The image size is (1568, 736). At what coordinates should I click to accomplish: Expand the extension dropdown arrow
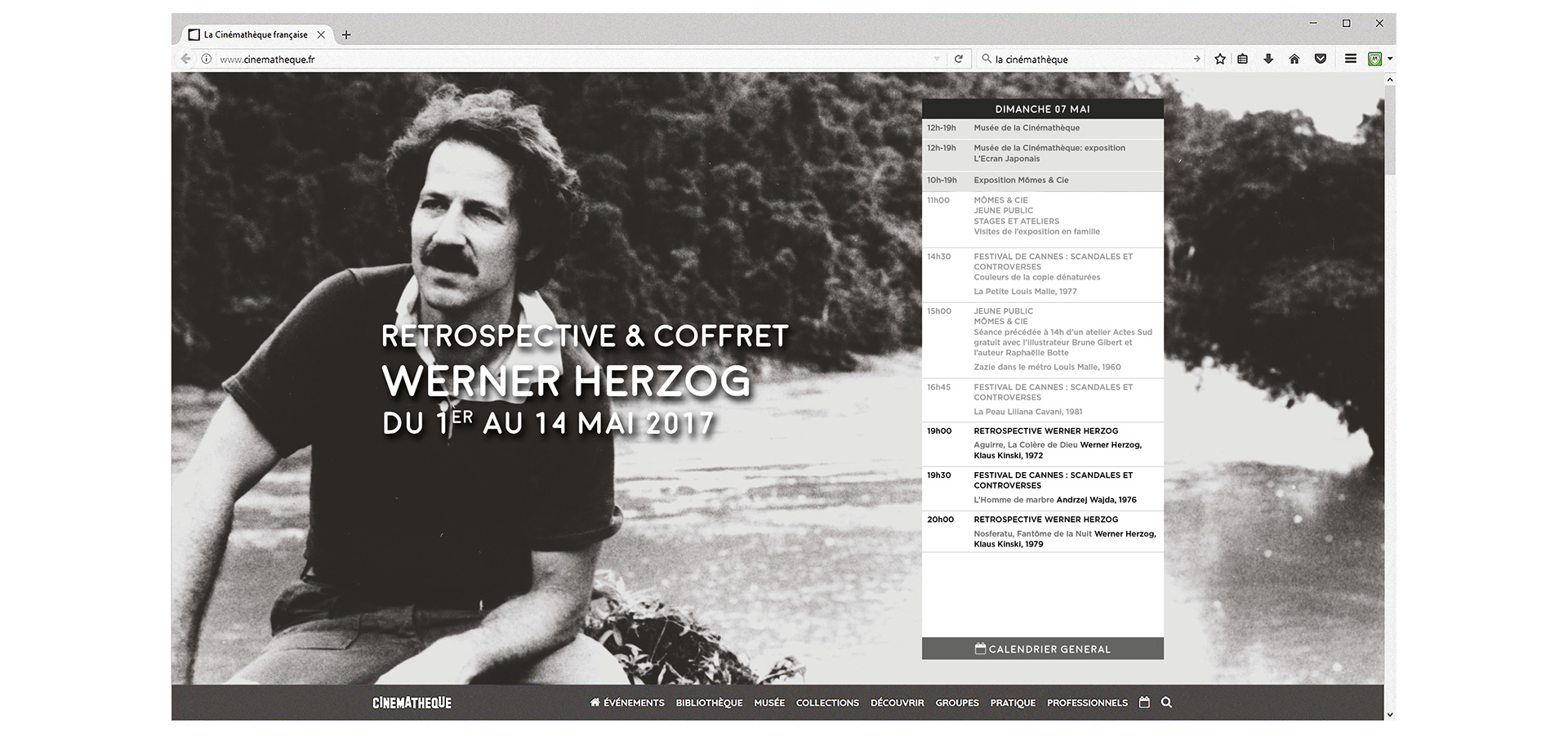tap(1390, 59)
